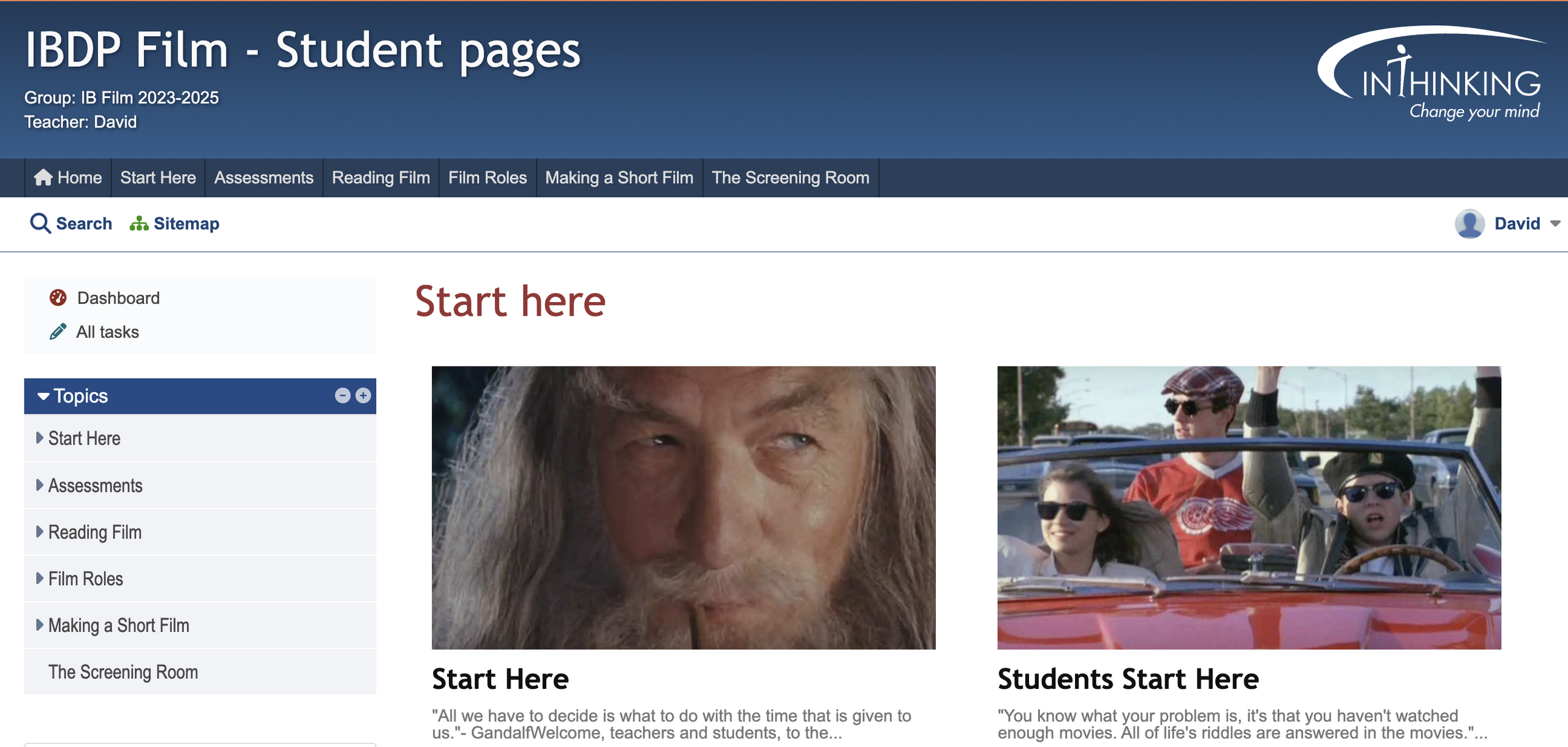Collapse the Topics panel header arrow
The image size is (1568, 747).
point(43,396)
